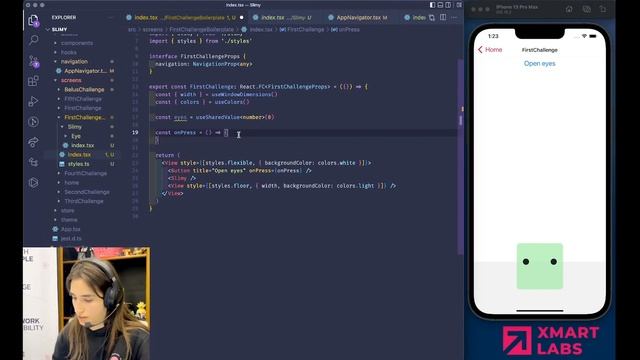Select the SecondChallenge folder
The width and height of the screenshot is (640, 360).
87,192
